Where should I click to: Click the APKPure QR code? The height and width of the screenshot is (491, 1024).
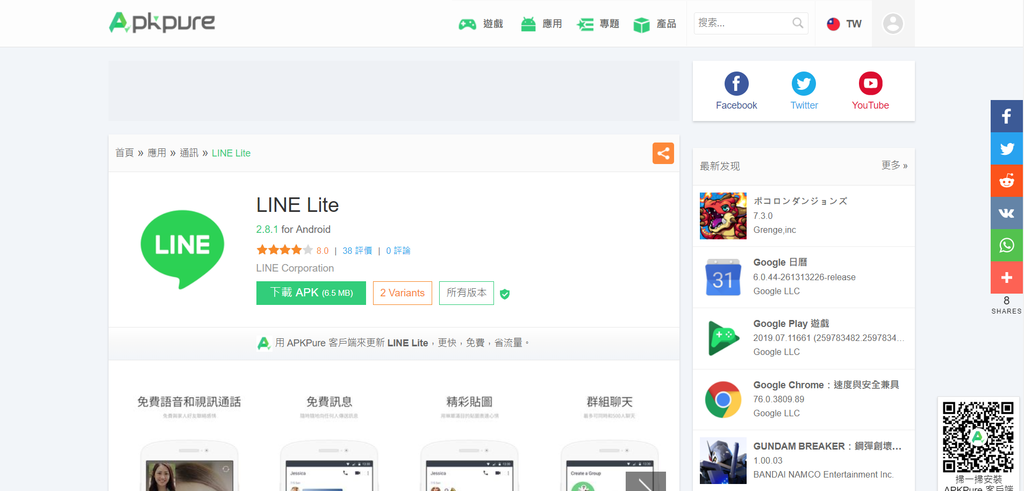point(977,436)
